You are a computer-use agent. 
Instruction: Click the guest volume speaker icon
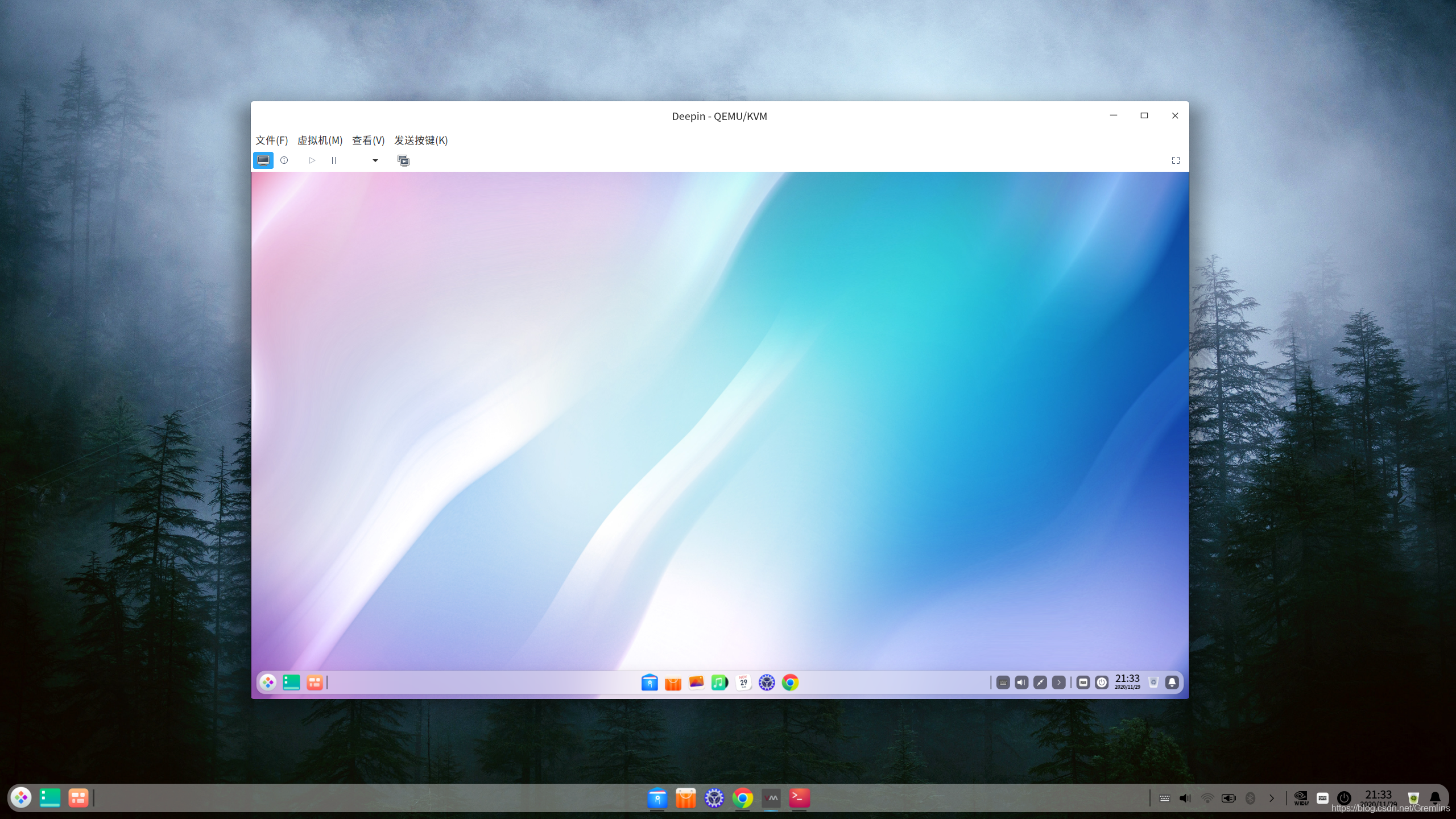click(x=1021, y=682)
